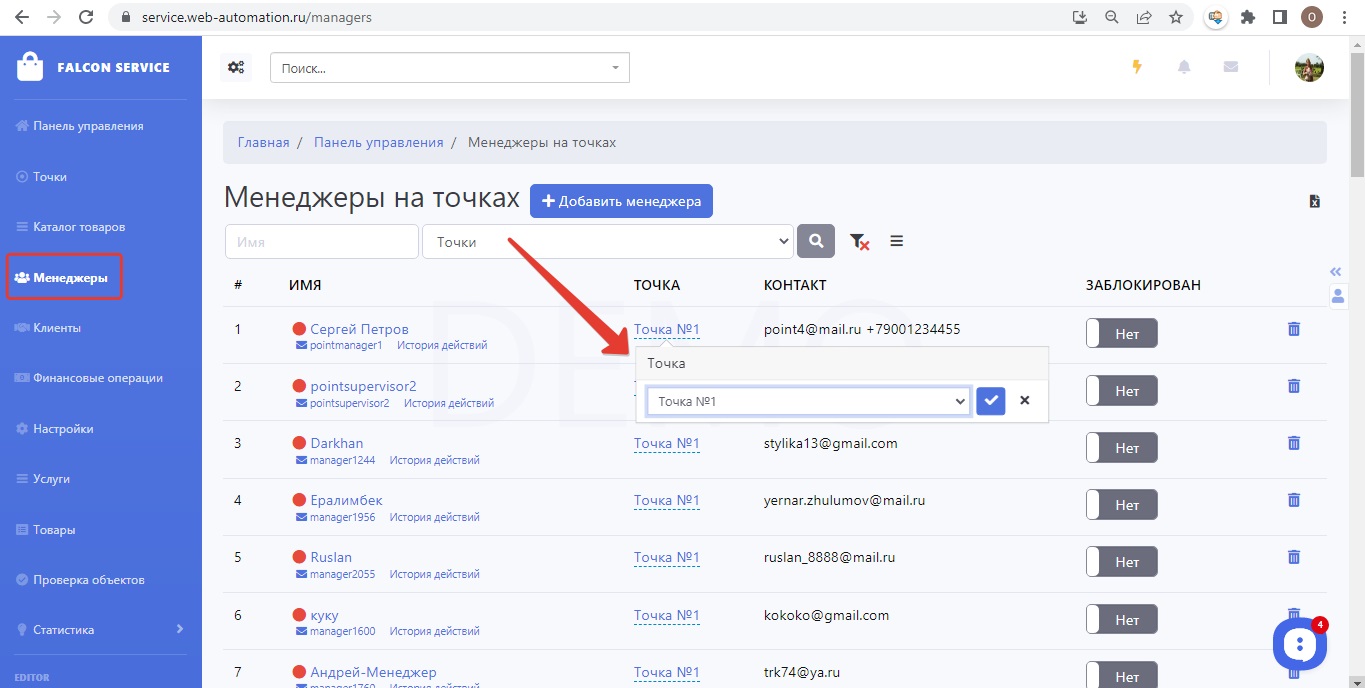Go to Финансовые операции in sidebar

point(97,378)
